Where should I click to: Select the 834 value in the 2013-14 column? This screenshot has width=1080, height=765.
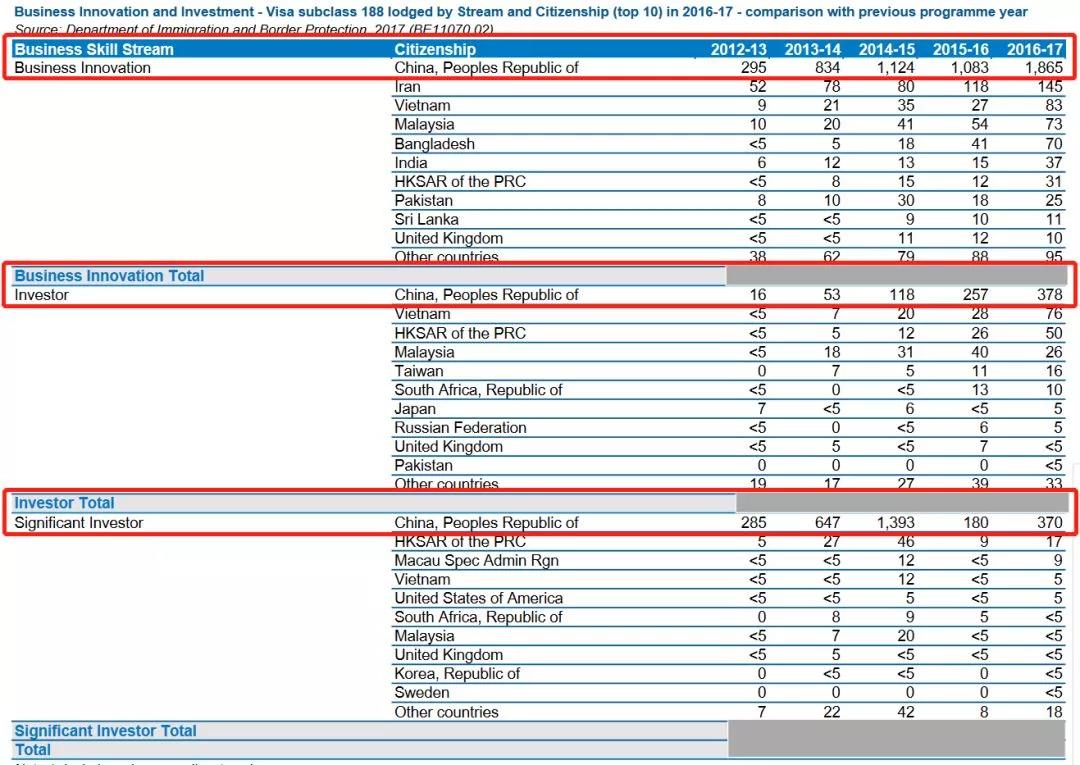coord(827,67)
